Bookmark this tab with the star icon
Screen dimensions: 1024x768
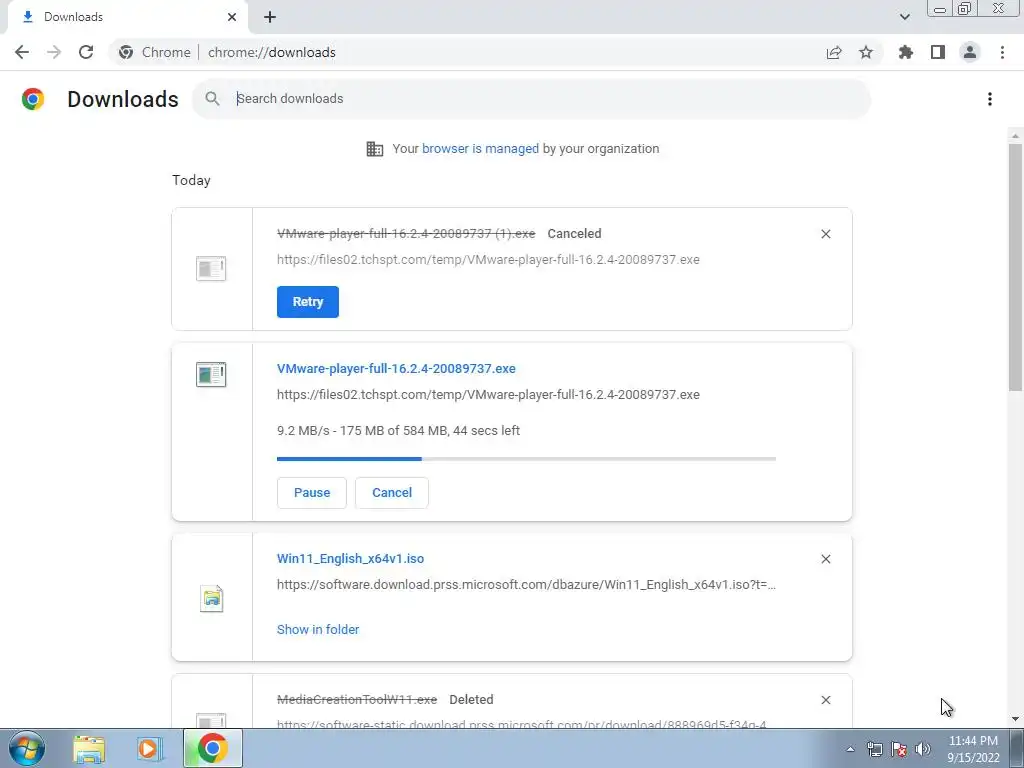[x=866, y=52]
